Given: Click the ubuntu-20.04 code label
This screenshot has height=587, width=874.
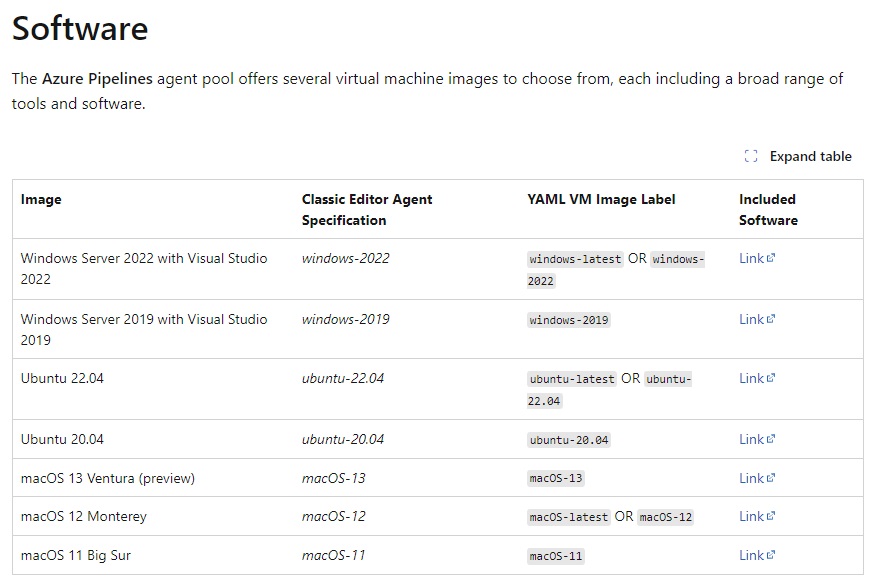Looking at the screenshot, I should [x=569, y=440].
